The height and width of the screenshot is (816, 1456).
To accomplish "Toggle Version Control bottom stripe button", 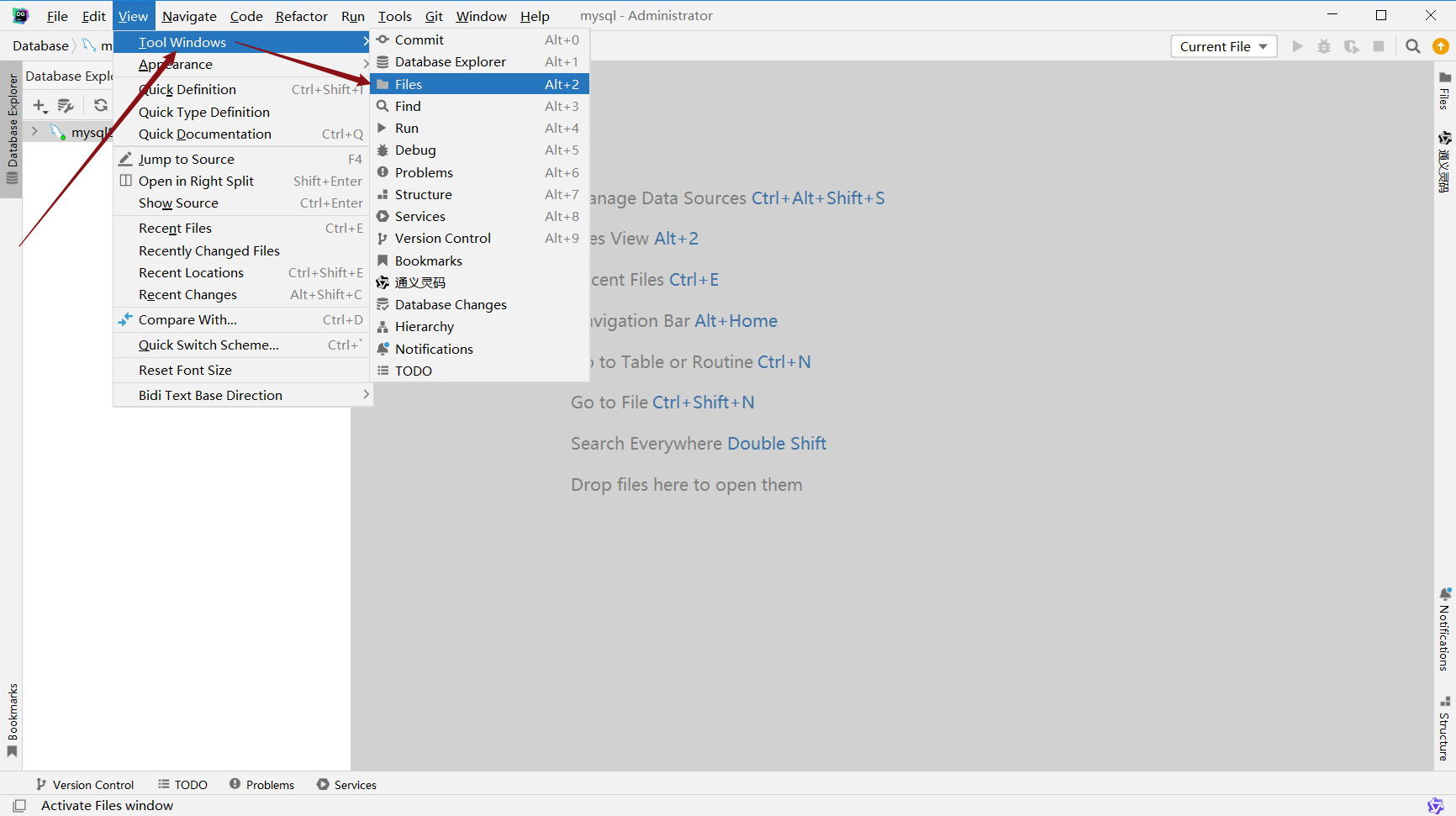I will pos(84,784).
